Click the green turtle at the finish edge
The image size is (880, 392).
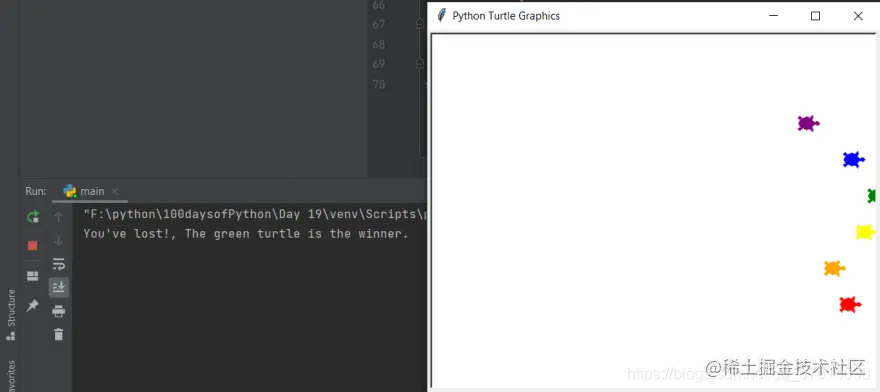coord(872,196)
